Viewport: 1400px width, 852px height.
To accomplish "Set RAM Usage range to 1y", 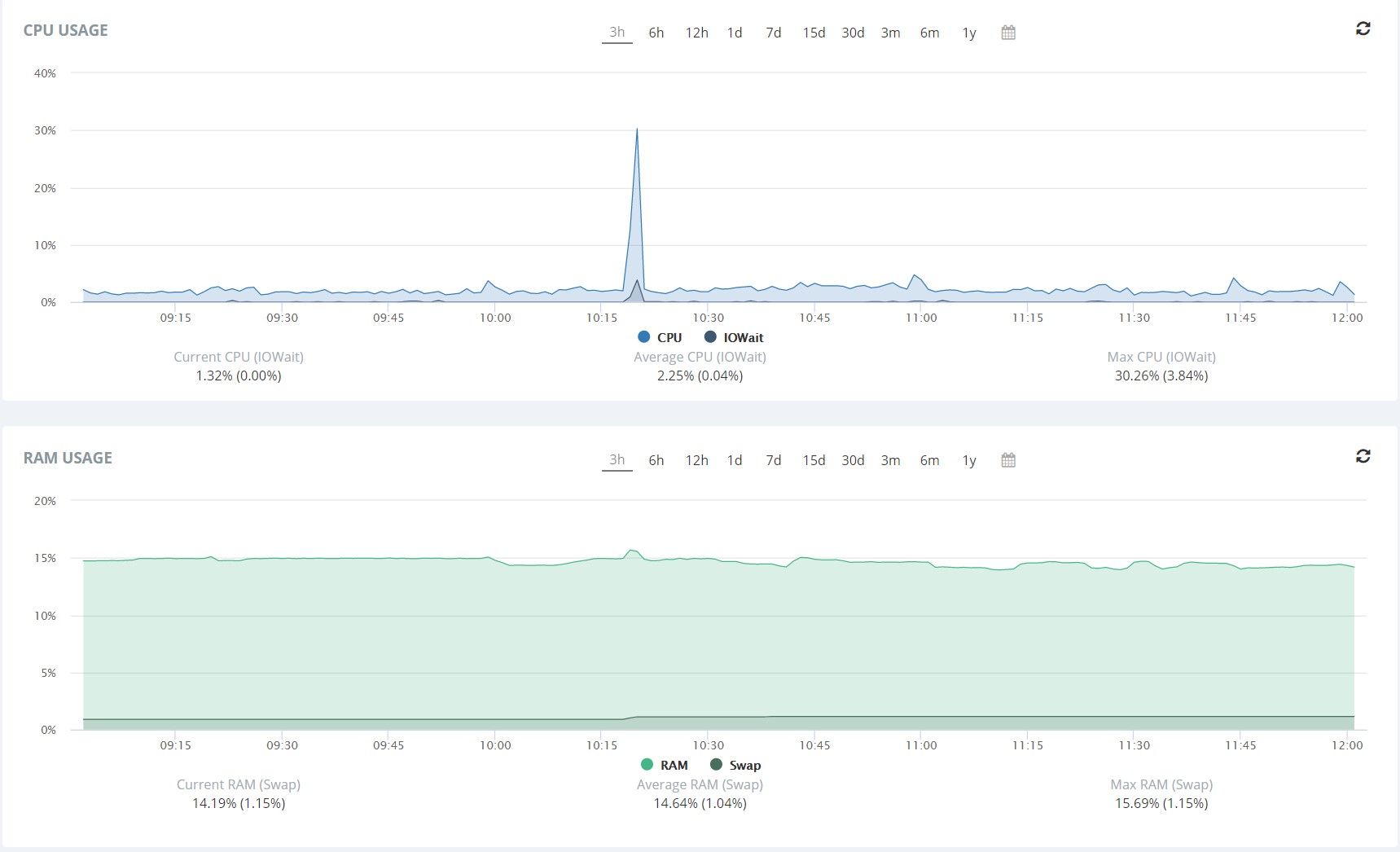I will click(x=969, y=460).
